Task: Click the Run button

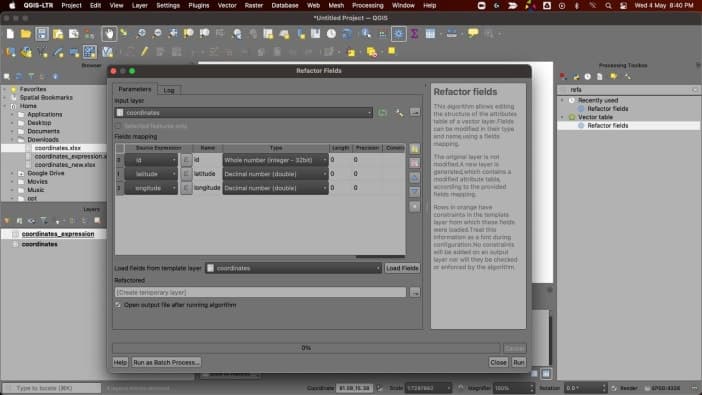Action: click(x=518, y=362)
